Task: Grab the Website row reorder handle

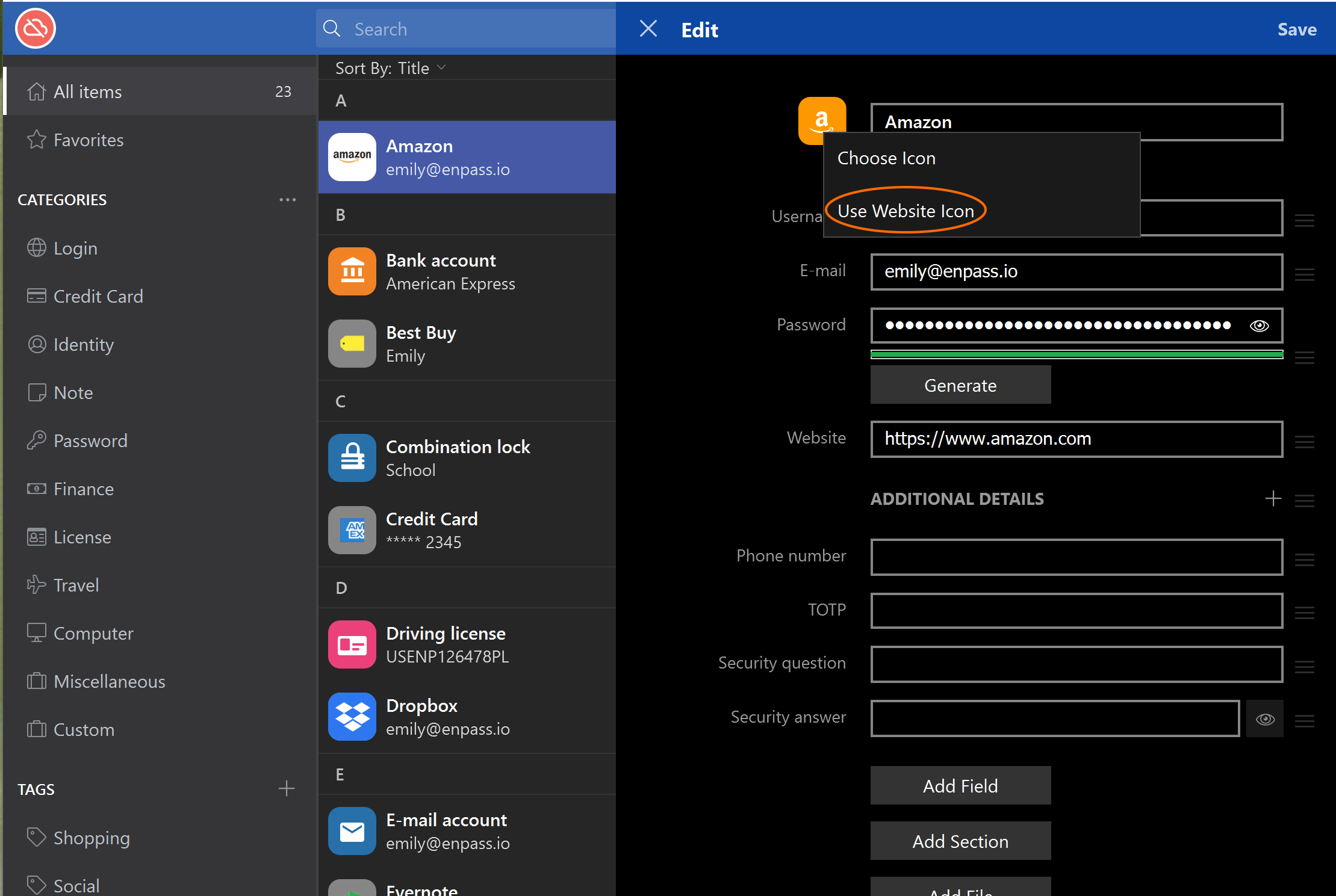Action: click(1304, 442)
